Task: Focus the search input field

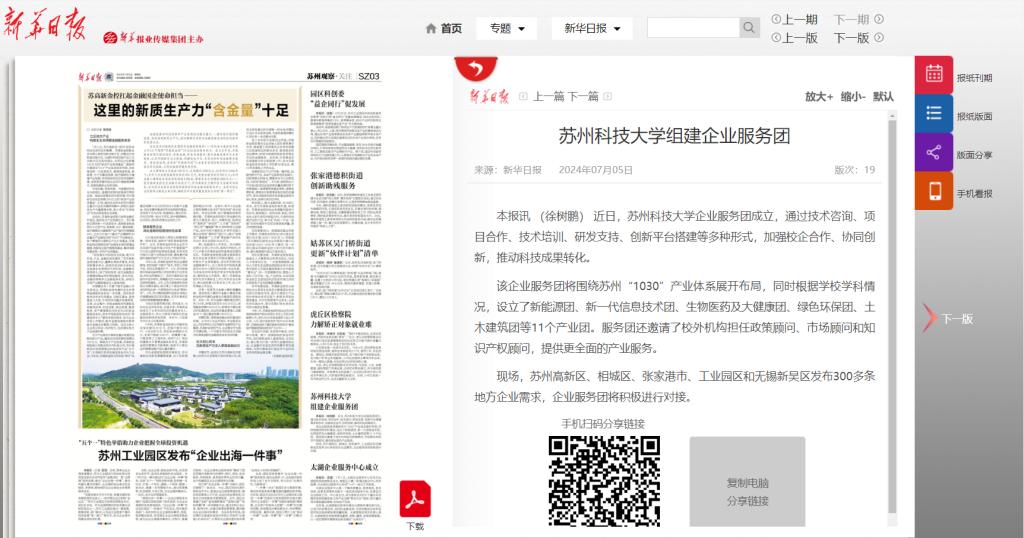Action: pos(693,27)
